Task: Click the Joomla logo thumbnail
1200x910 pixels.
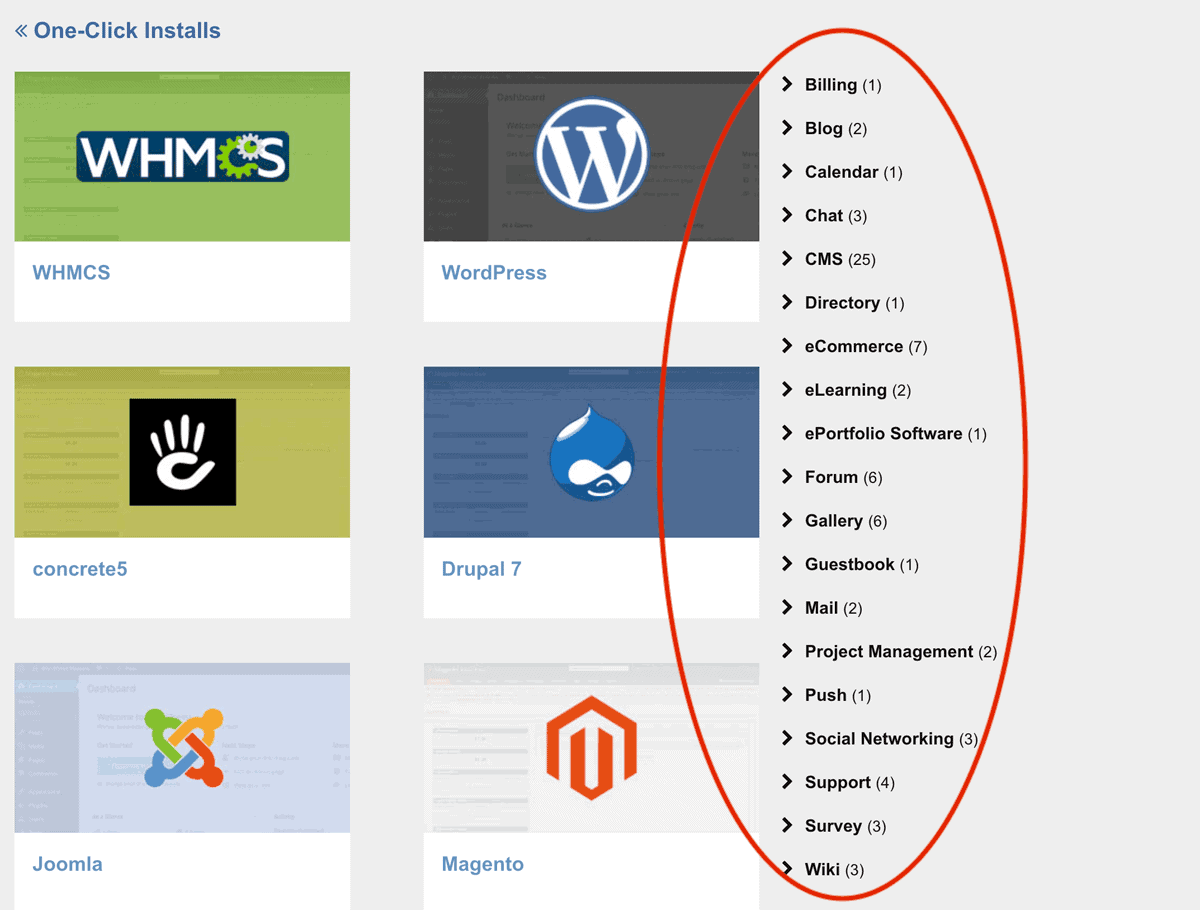Action: click(182, 747)
